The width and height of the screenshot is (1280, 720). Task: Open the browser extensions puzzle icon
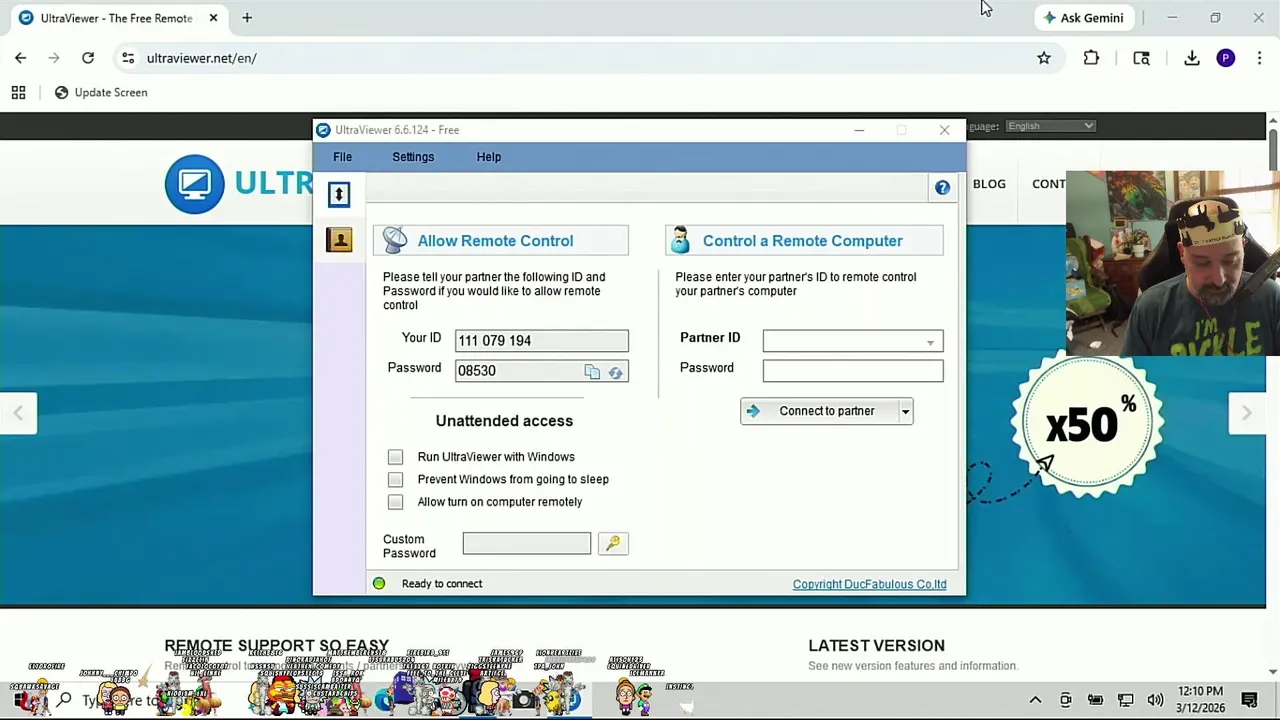tap(1091, 58)
